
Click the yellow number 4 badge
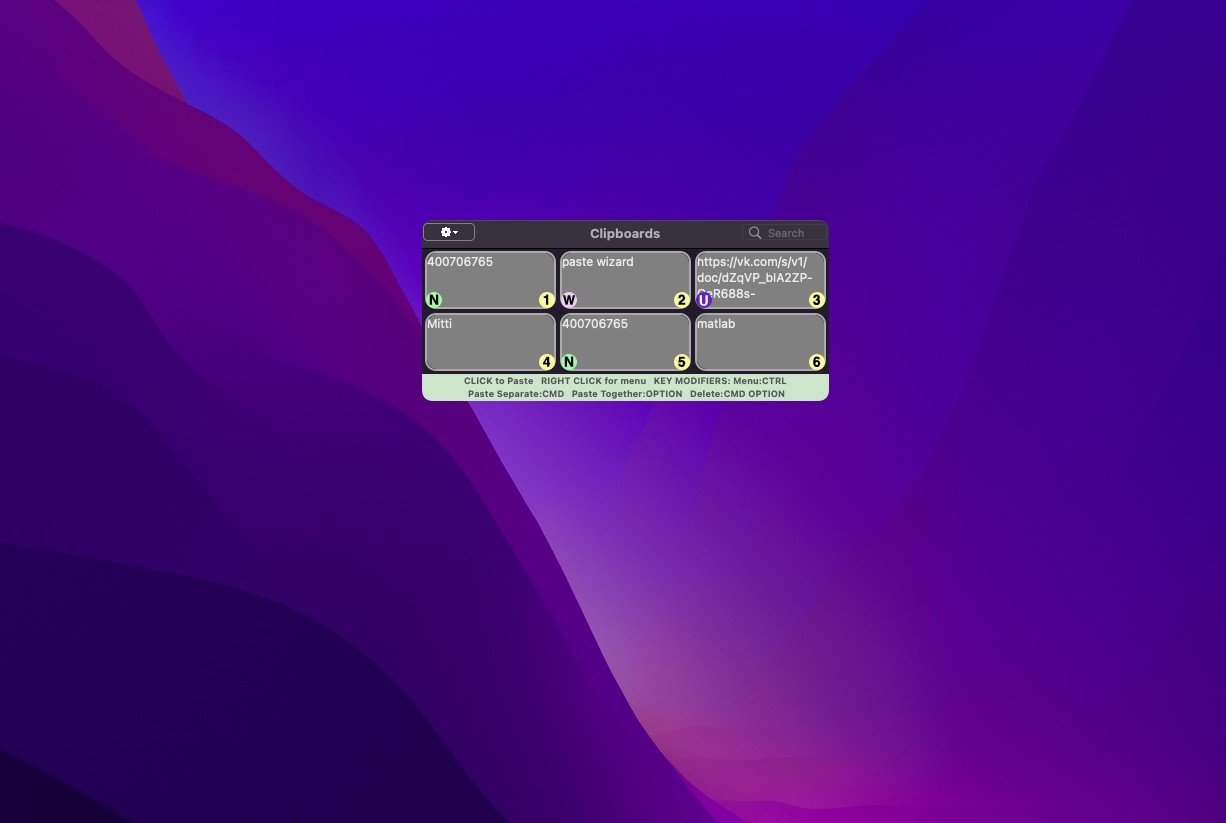tap(546, 362)
